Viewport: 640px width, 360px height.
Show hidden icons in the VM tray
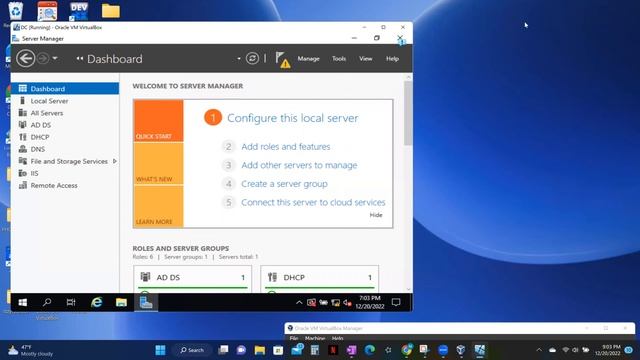[x=299, y=303]
